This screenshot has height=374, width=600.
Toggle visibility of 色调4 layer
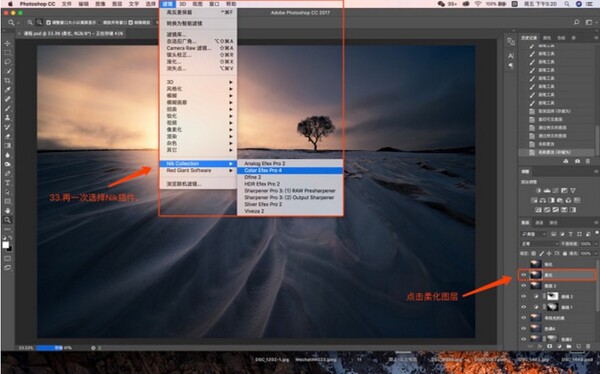pos(523,328)
